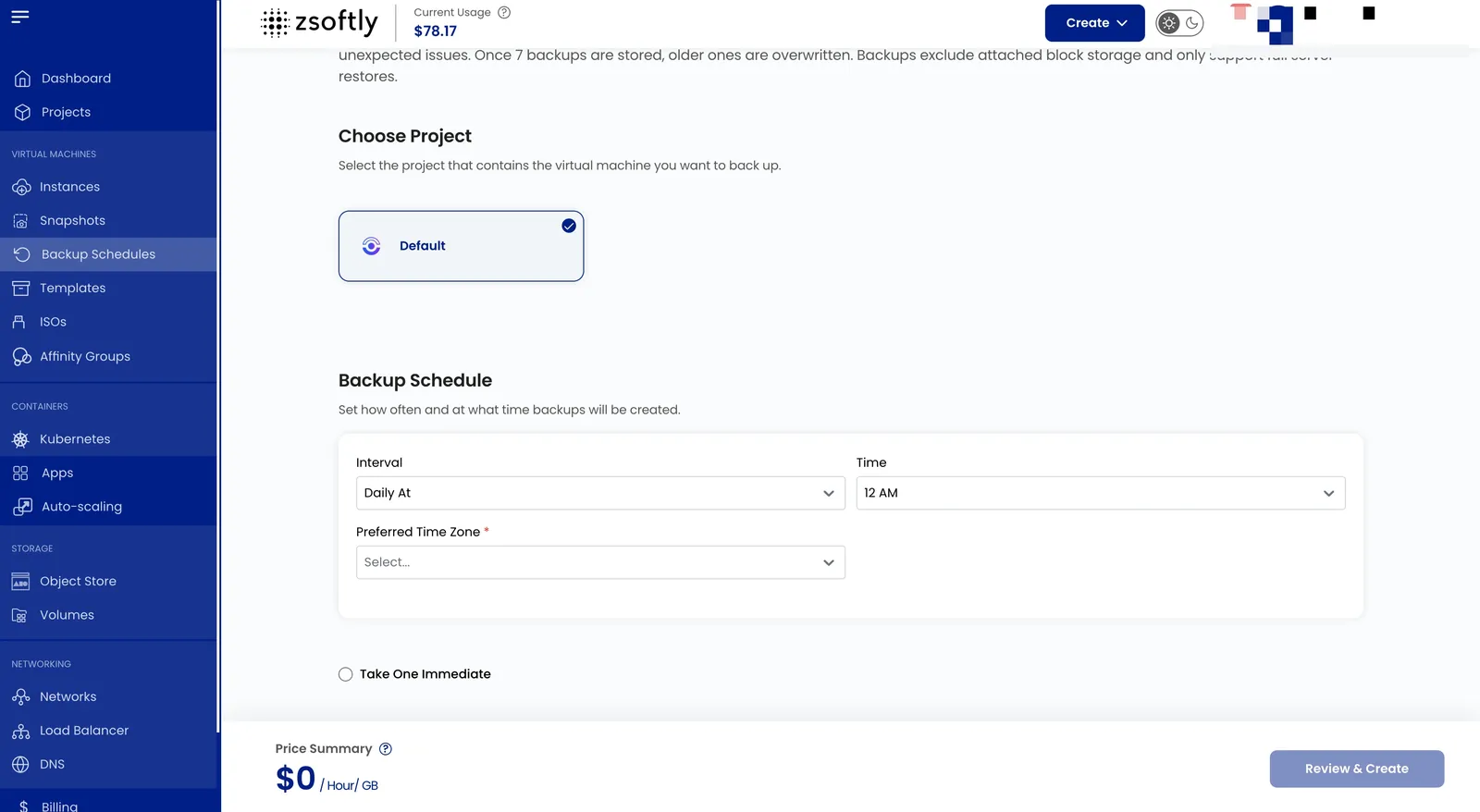
Task: Click the Backup Schedules restore icon
Action: click(x=22, y=254)
